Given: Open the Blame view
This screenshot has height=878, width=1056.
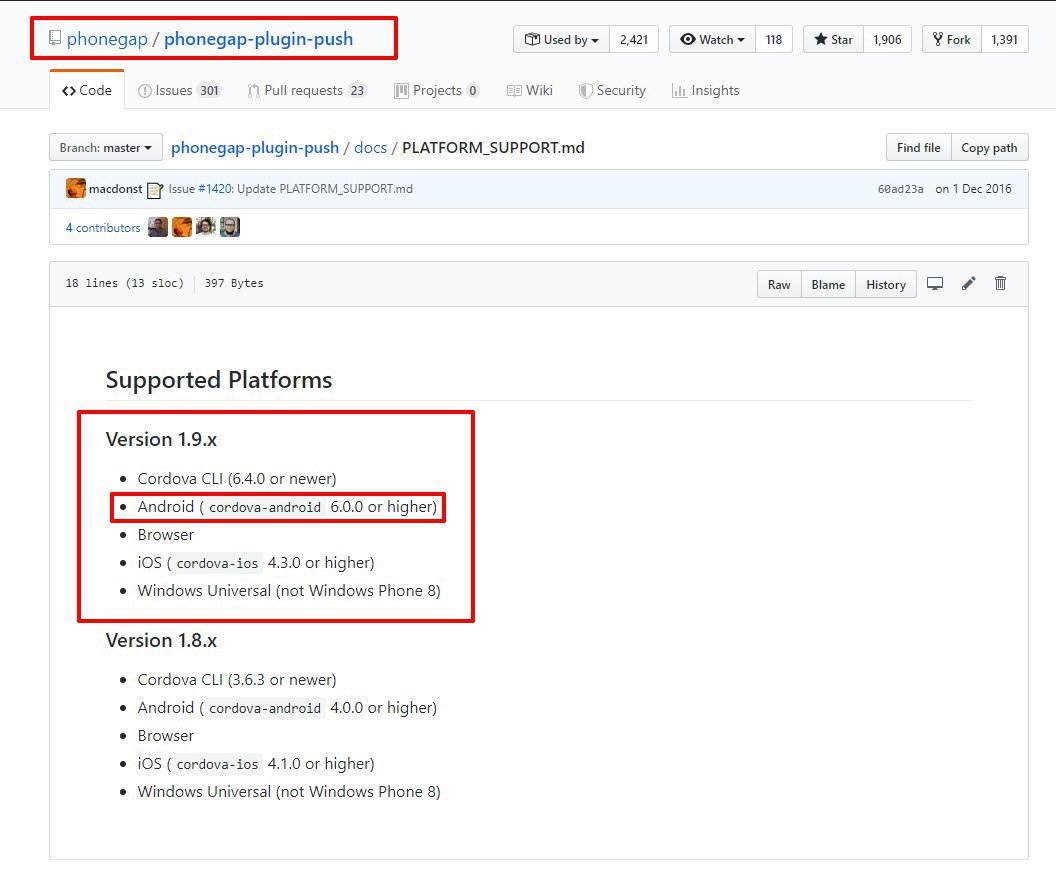Looking at the screenshot, I should (x=828, y=284).
